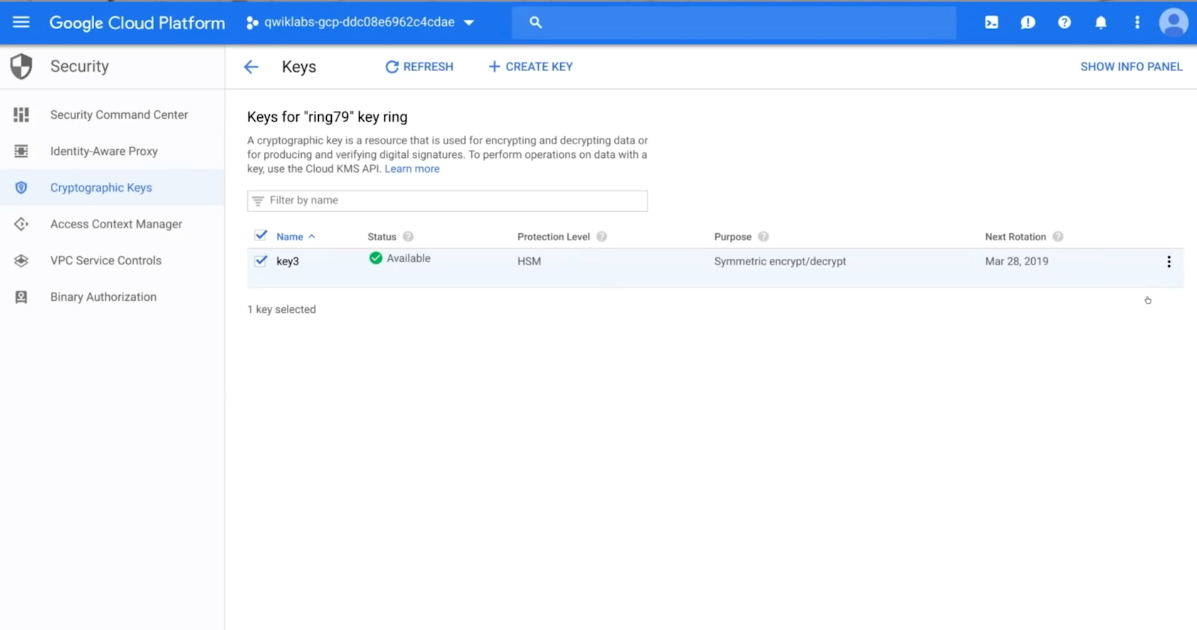Viewport: 1197px width, 630px height.
Task: Click the filter icon in filter box
Action: 258,201
